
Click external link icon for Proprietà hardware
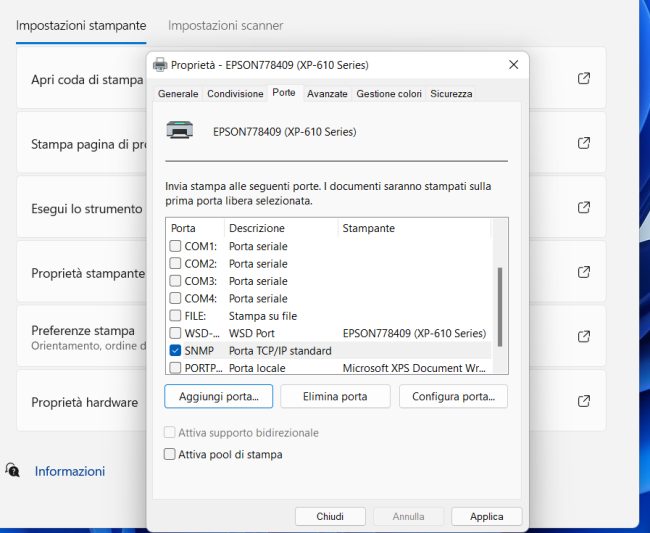(584, 401)
